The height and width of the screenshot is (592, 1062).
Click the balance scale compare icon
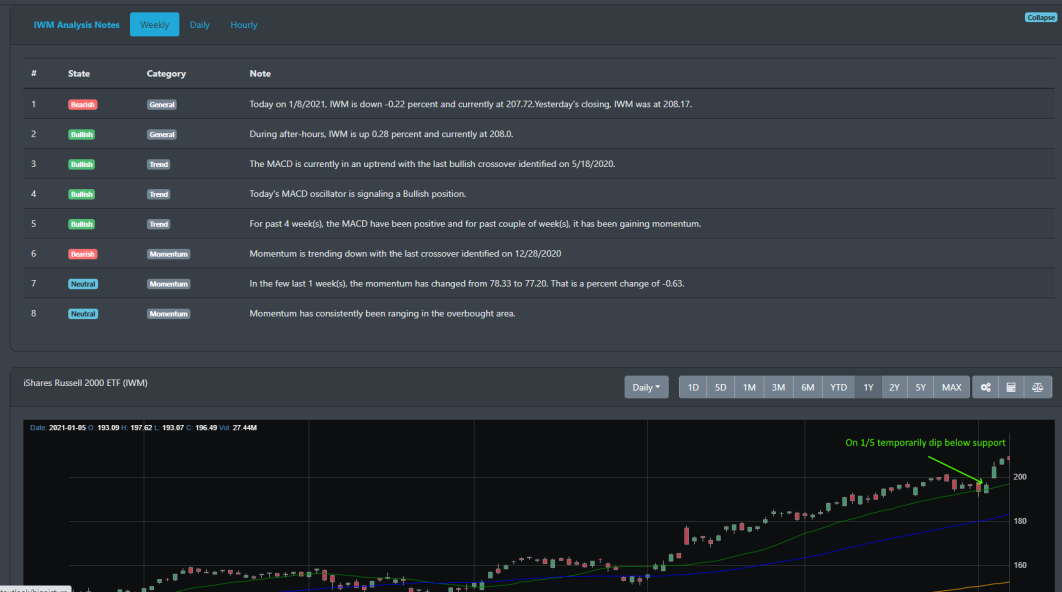click(x=1037, y=387)
